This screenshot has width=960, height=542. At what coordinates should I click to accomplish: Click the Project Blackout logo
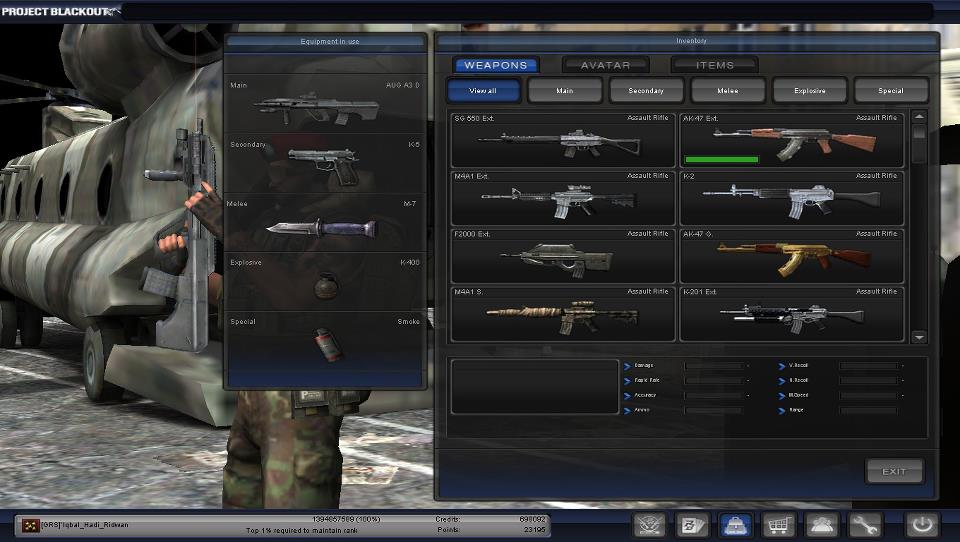pyautogui.click(x=59, y=11)
